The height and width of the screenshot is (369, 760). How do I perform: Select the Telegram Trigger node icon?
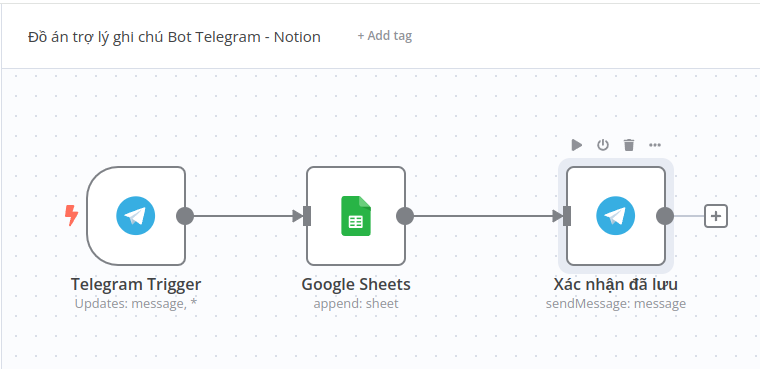(x=136, y=216)
